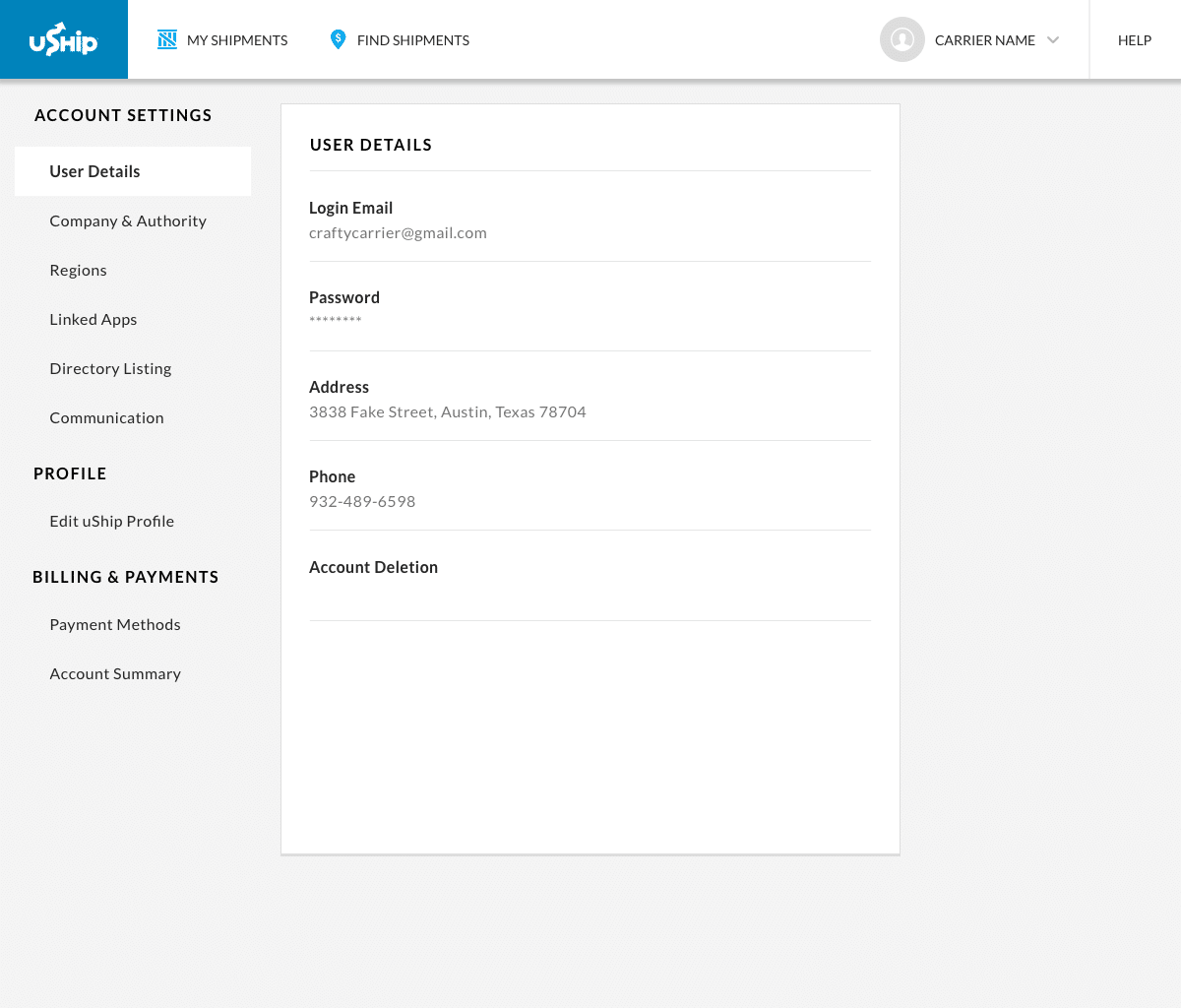1181x1008 pixels.
Task: Click the Find Shipments dollar pin icon
Action: [338, 39]
